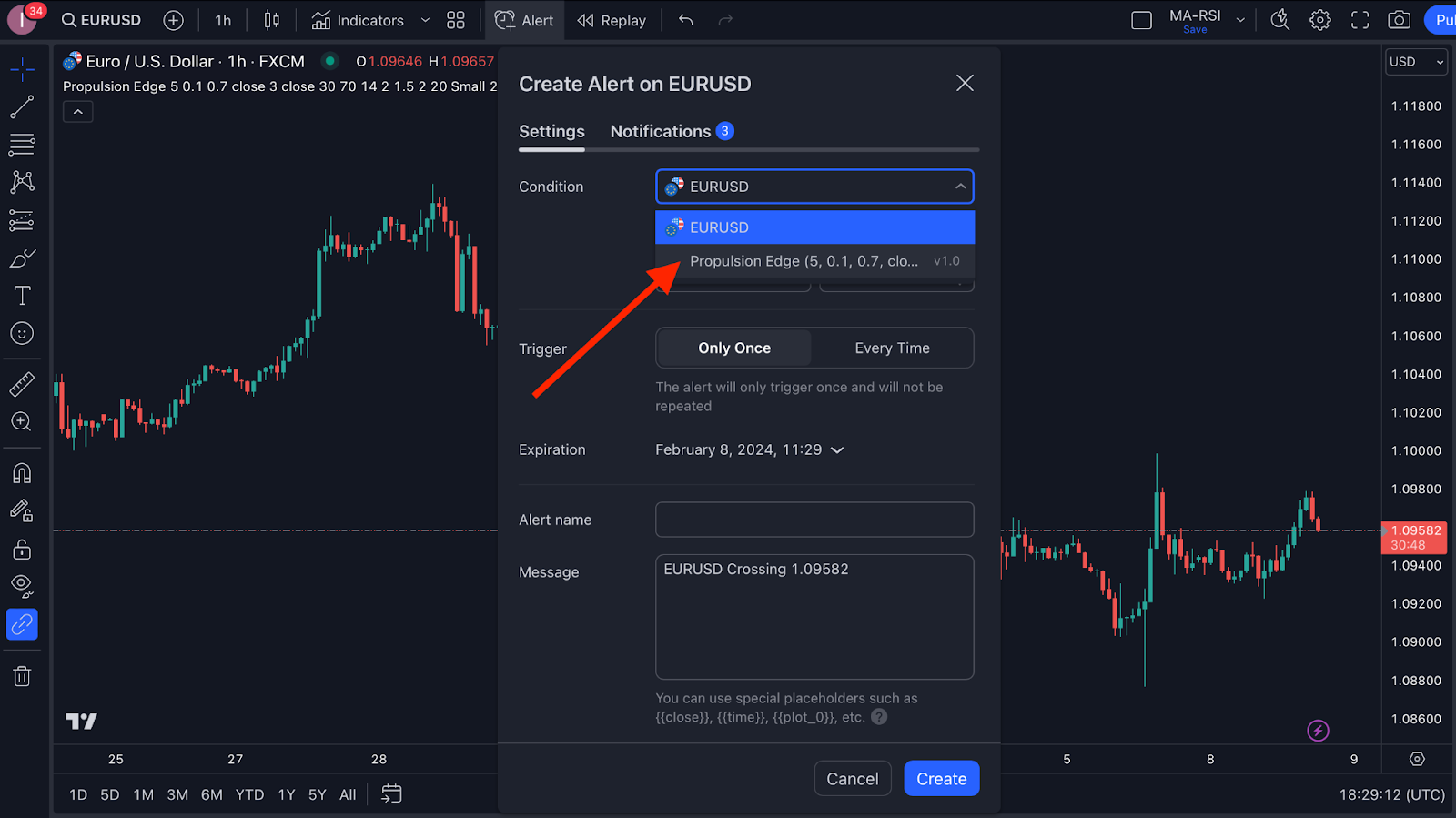Open the Indicators dialog
Viewport: 1456px width, 818px height.
(x=358, y=20)
